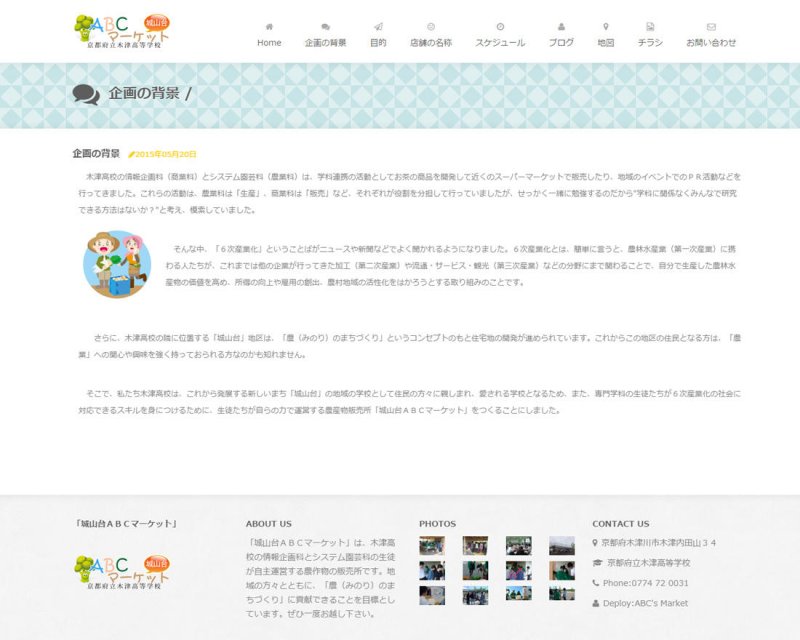Open the first thumbnail under PHOTOS
The height and width of the screenshot is (640, 800).
[432, 546]
